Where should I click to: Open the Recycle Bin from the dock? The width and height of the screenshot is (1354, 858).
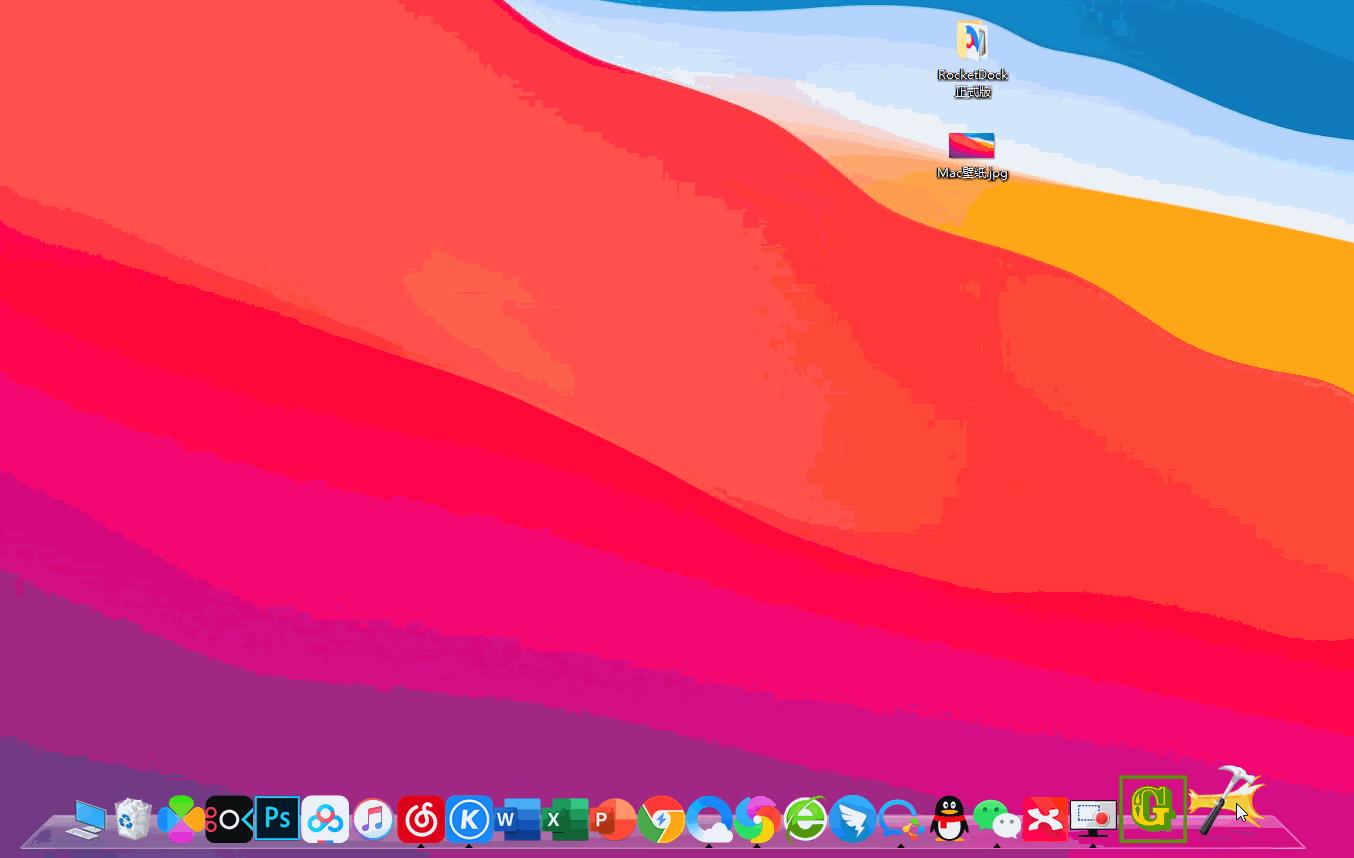coord(133,818)
